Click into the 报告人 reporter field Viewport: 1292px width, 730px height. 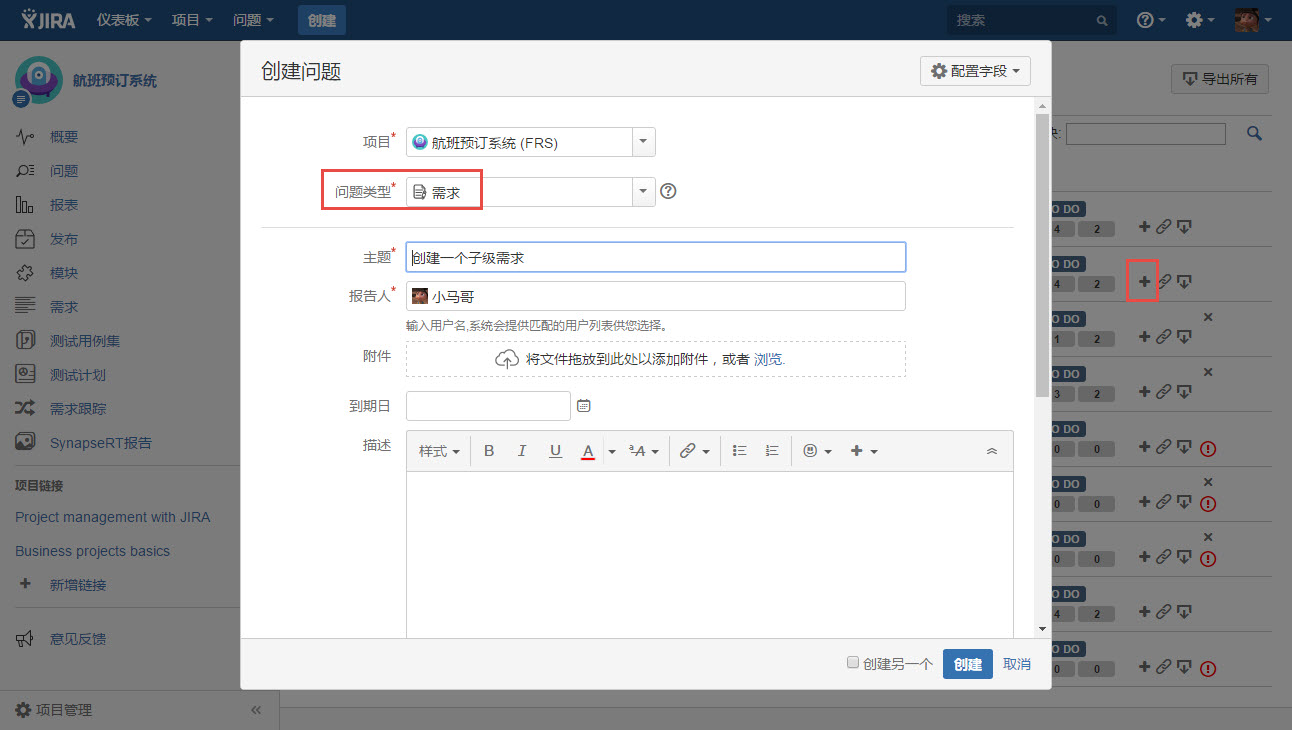[656, 296]
